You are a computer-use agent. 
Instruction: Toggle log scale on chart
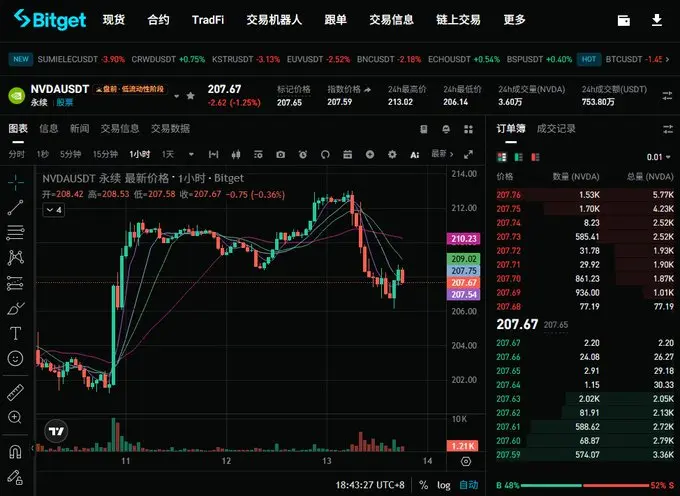click(444, 485)
